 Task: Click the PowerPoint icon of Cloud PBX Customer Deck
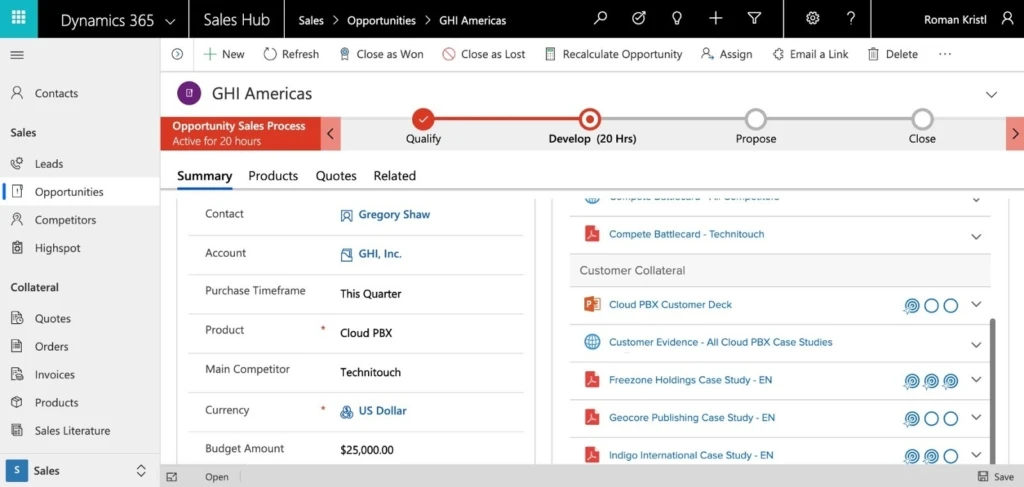[x=592, y=304]
